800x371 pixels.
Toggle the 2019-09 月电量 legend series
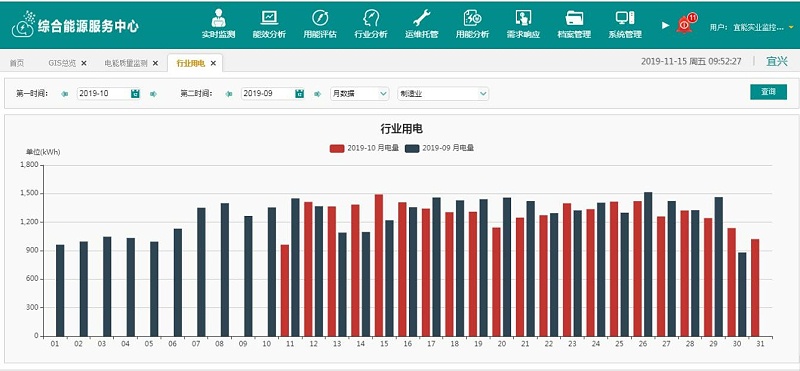pos(439,148)
